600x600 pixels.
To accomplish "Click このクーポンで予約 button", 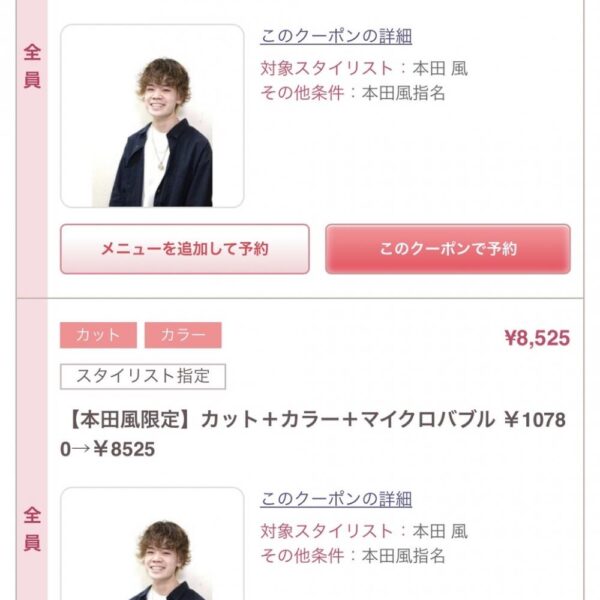I will tap(448, 249).
